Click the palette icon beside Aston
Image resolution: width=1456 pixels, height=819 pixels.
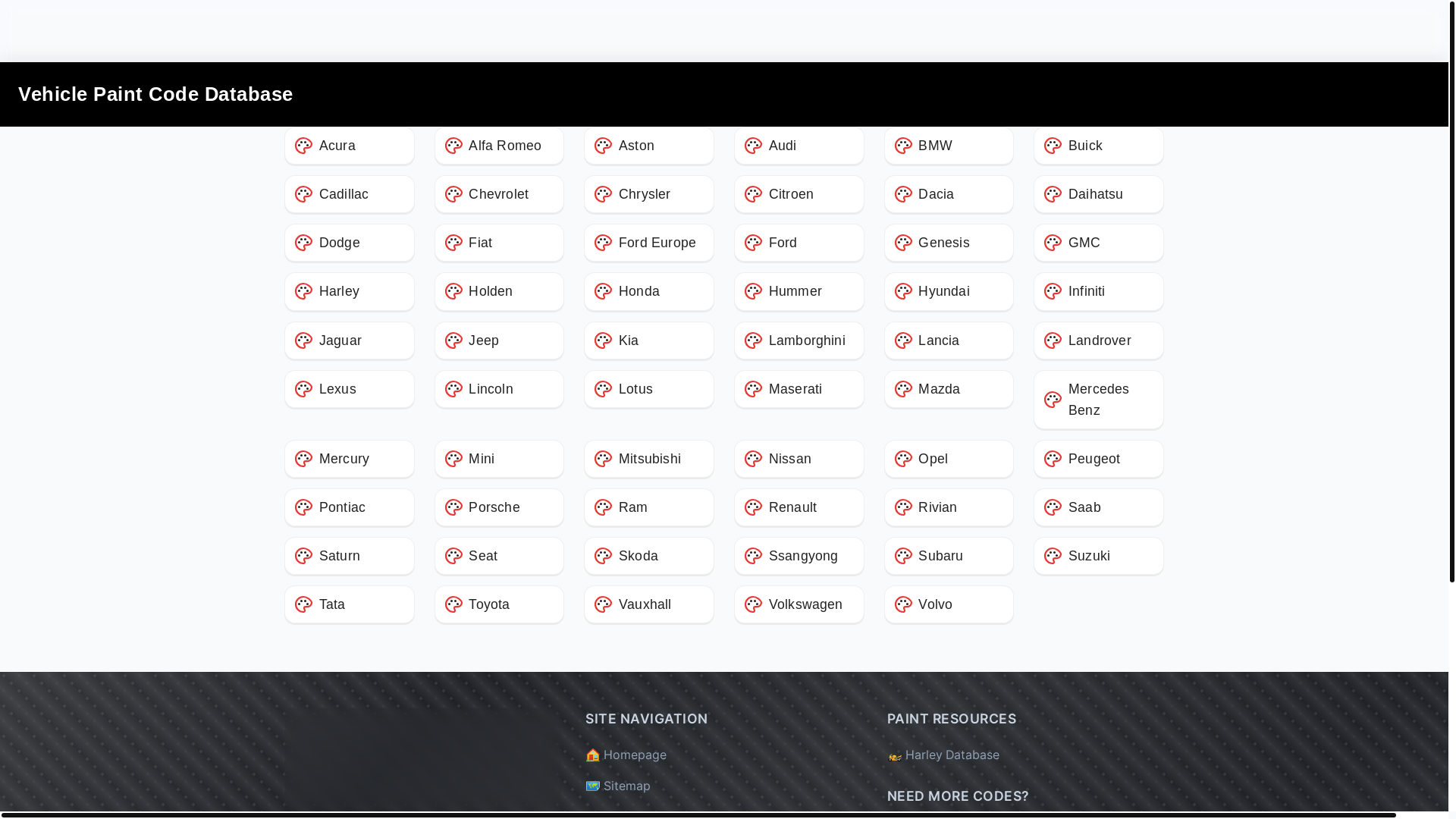point(603,146)
